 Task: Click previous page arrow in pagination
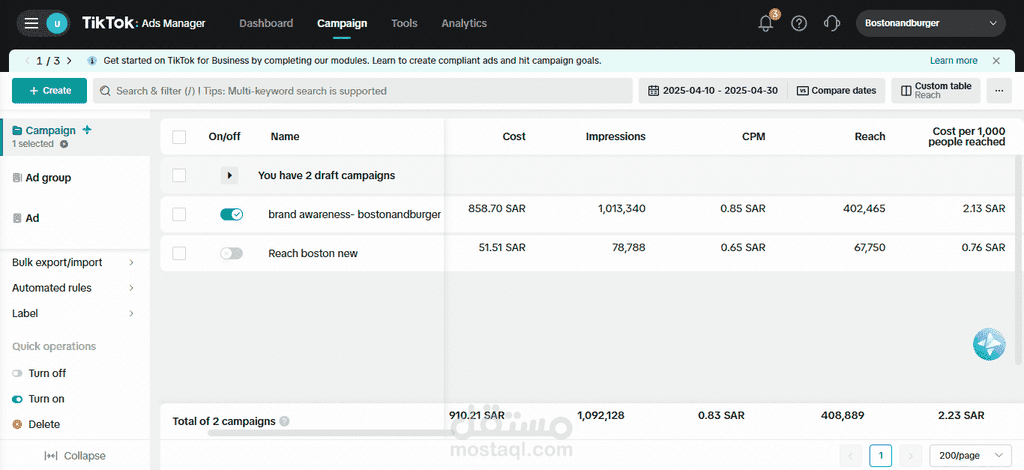click(850, 455)
